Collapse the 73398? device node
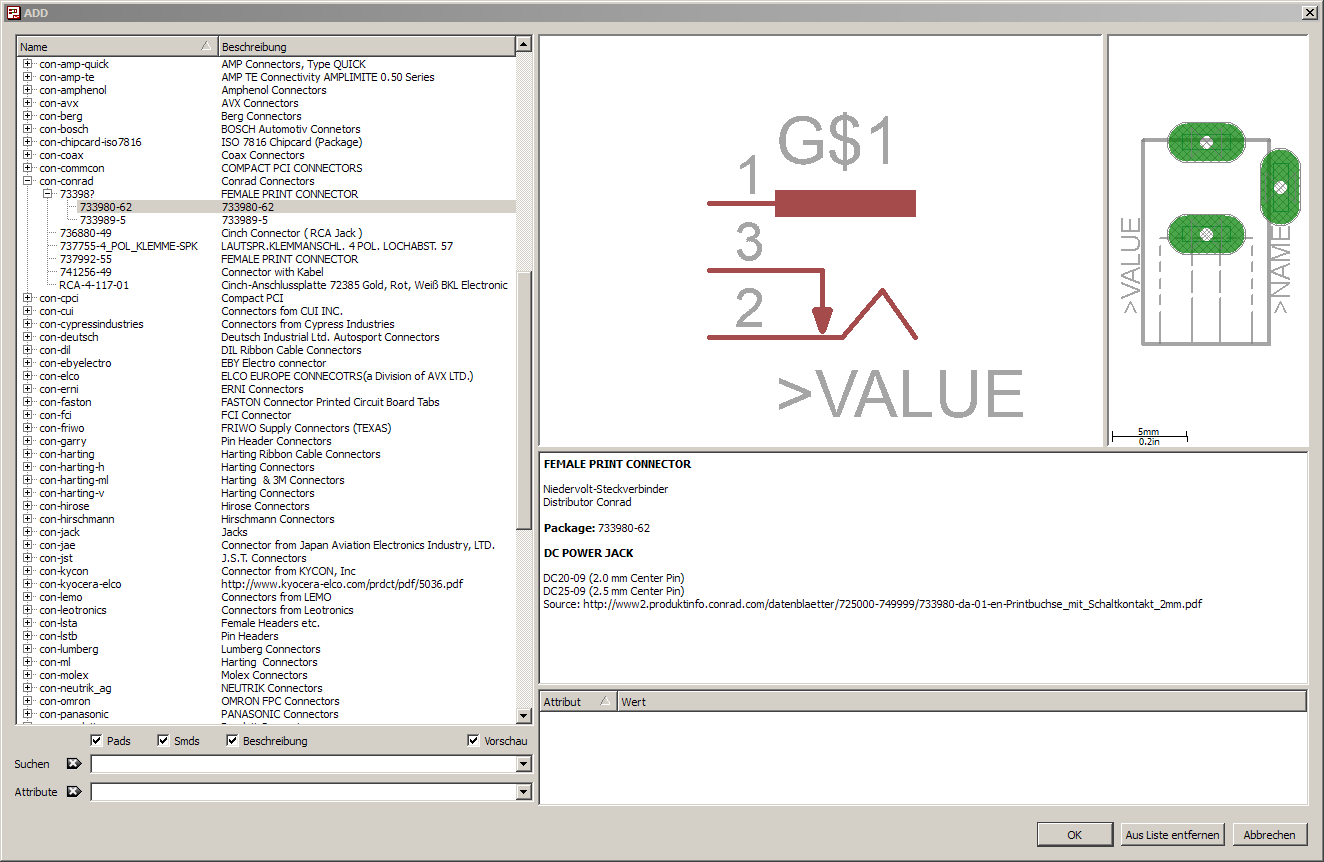The width and height of the screenshot is (1324, 862). 48,194
